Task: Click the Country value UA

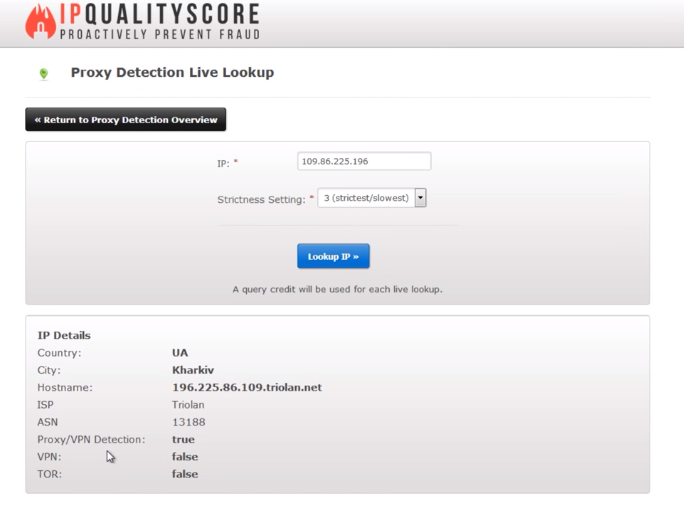Action: 180,353
